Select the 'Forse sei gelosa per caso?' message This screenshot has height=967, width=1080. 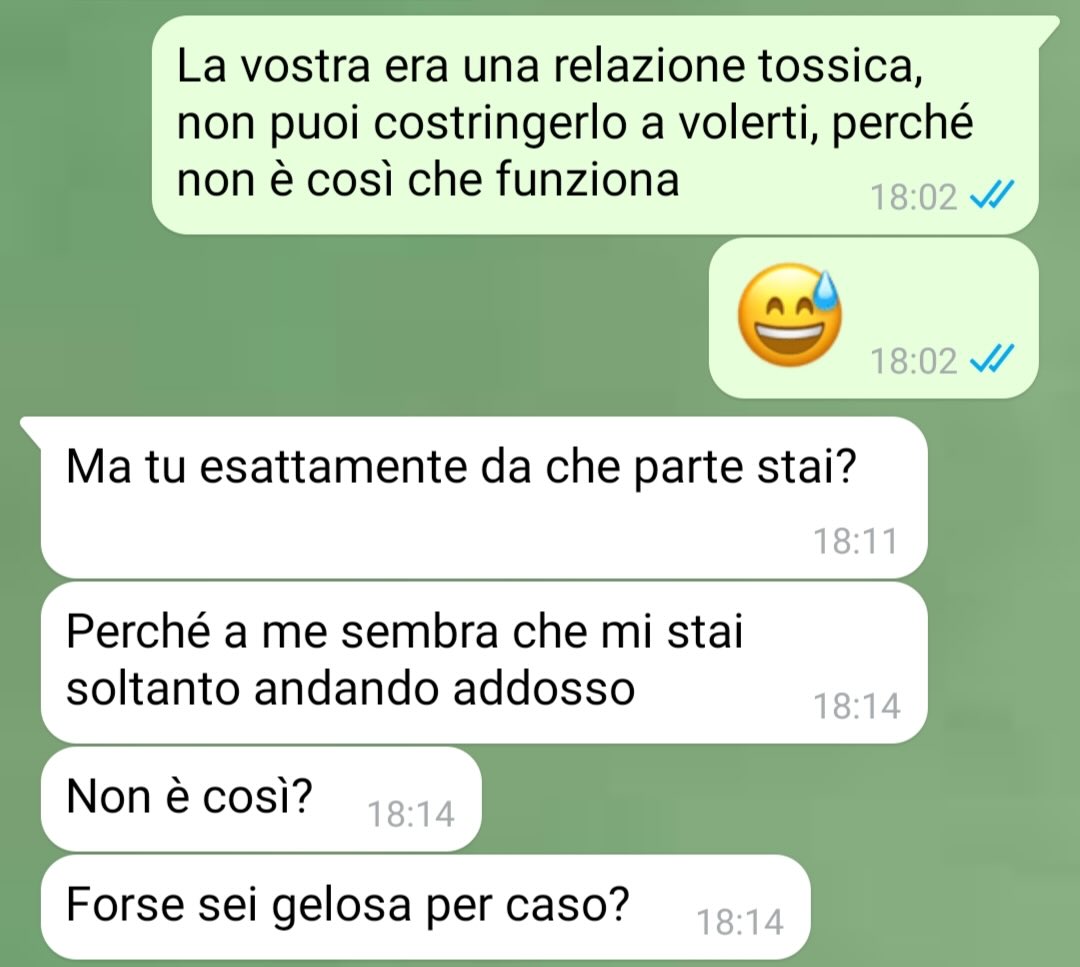click(x=426, y=907)
